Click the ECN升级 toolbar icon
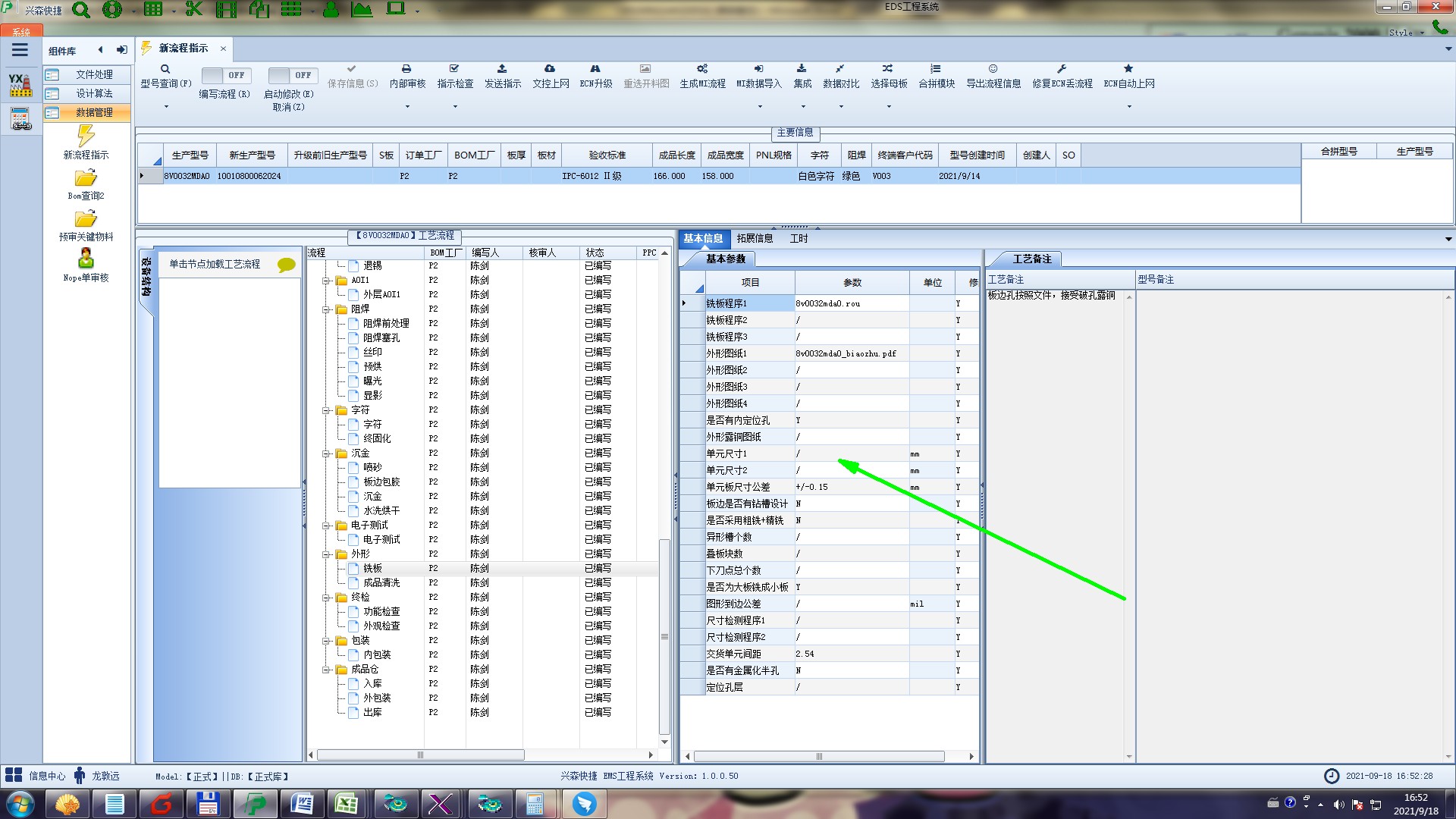 595,69
